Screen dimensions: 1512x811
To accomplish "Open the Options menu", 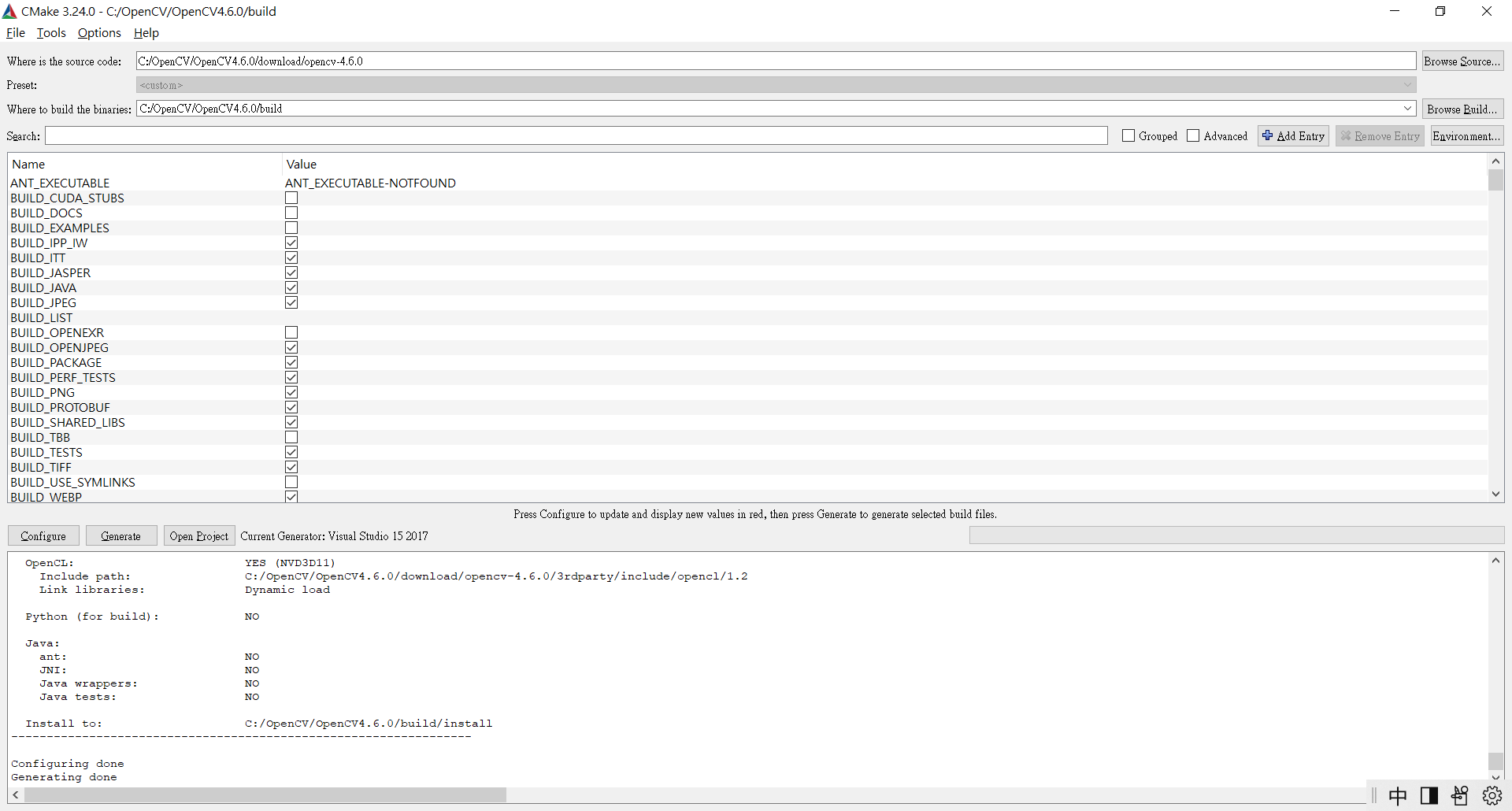I will click(x=99, y=33).
